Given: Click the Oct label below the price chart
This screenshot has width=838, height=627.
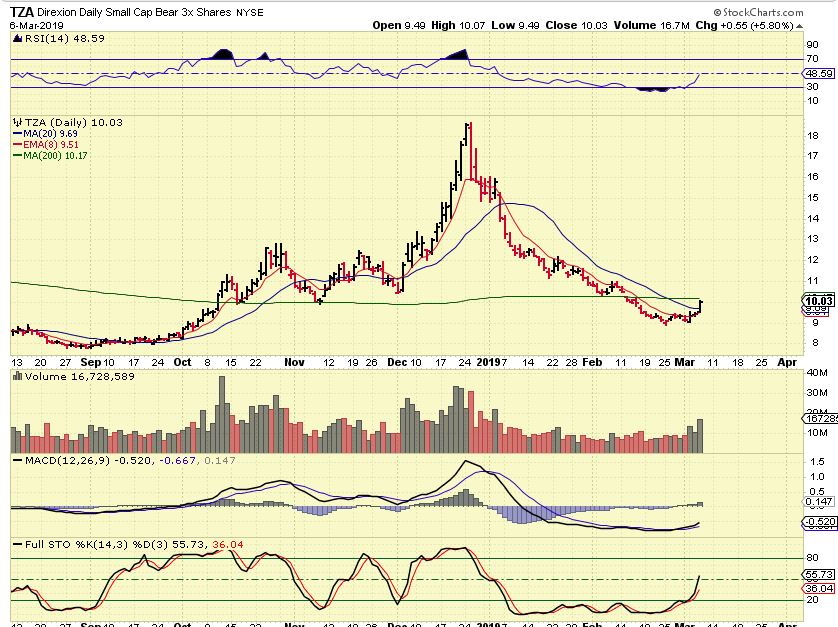Looking at the screenshot, I should coord(182,362).
